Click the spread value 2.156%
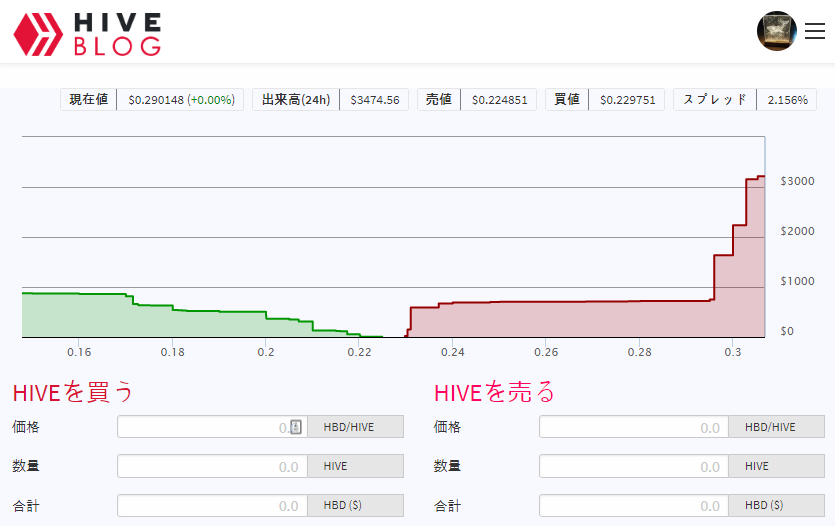The height and width of the screenshot is (526, 835). pos(788,100)
